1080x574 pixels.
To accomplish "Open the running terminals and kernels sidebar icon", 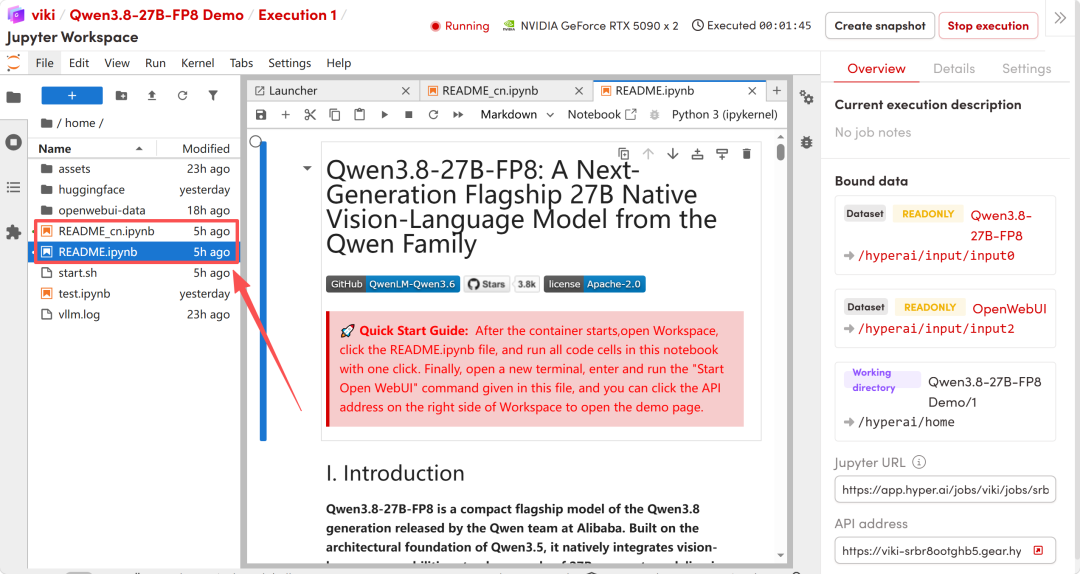I will point(14,142).
